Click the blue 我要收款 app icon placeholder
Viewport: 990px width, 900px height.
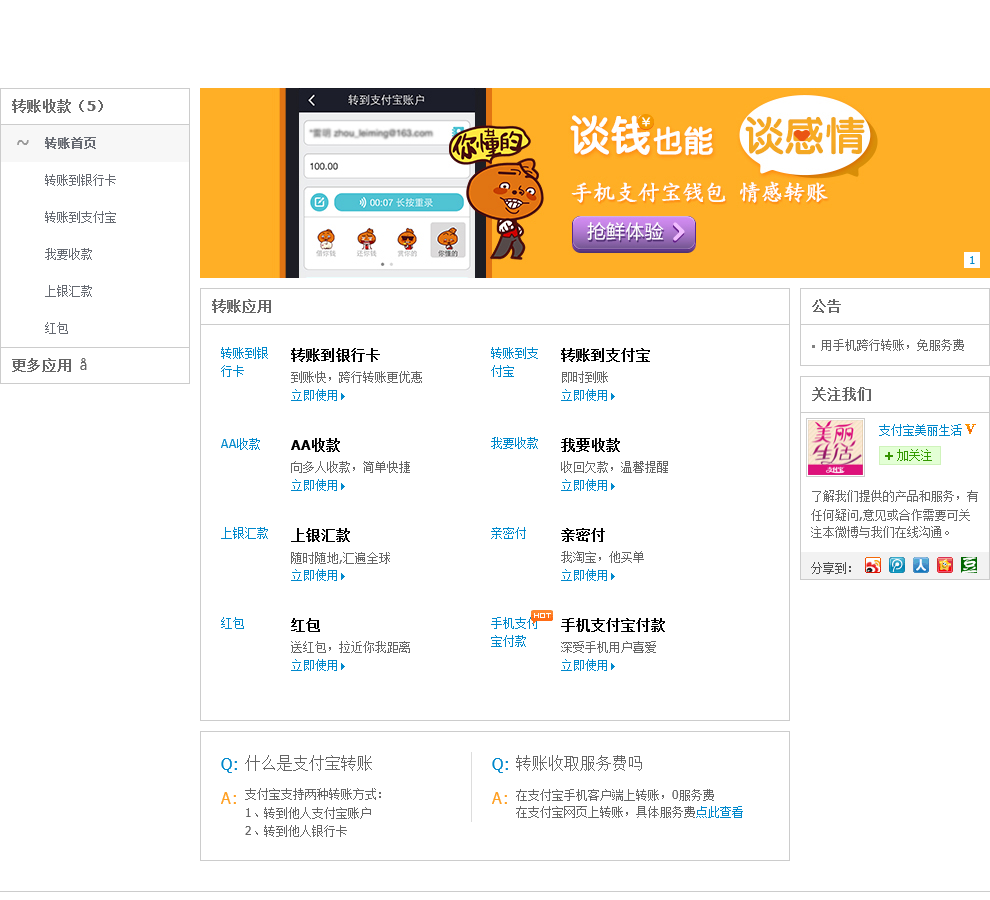click(515, 443)
